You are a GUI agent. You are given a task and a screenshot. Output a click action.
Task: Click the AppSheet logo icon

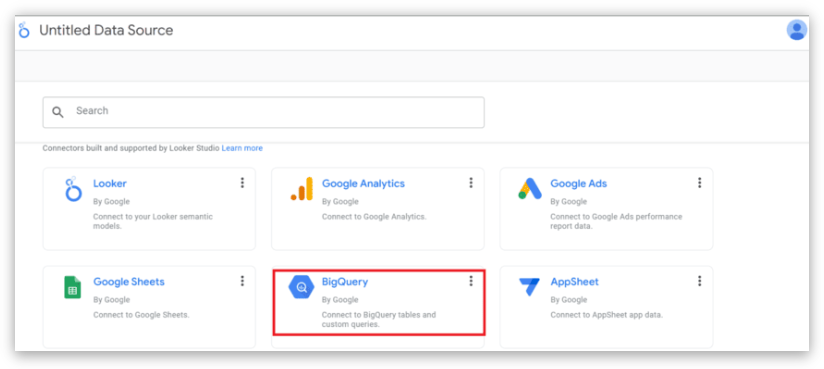[529, 287]
